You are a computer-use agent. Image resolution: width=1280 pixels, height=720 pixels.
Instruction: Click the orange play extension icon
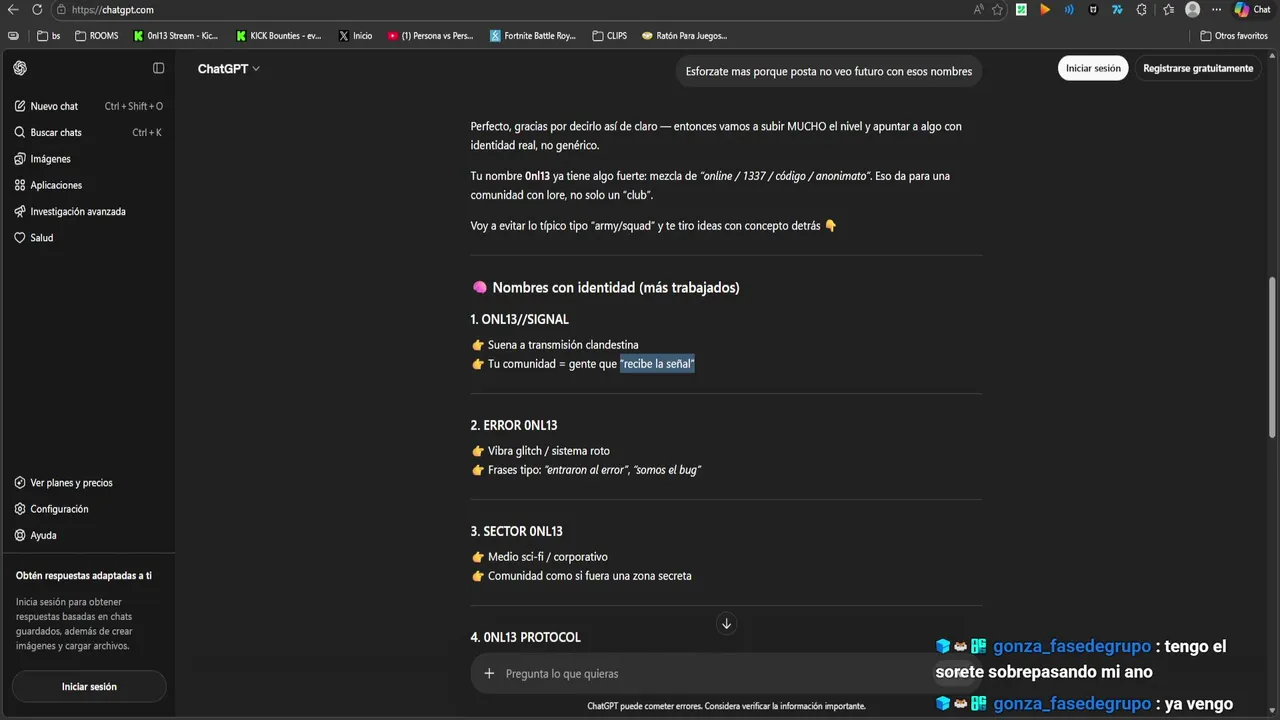click(x=1045, y=9)
